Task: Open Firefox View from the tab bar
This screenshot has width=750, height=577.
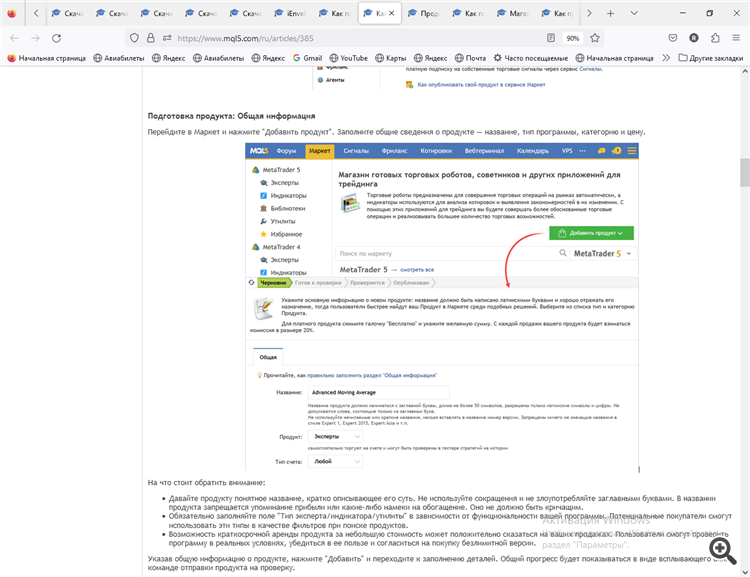Action: click(x=11, y=13)
